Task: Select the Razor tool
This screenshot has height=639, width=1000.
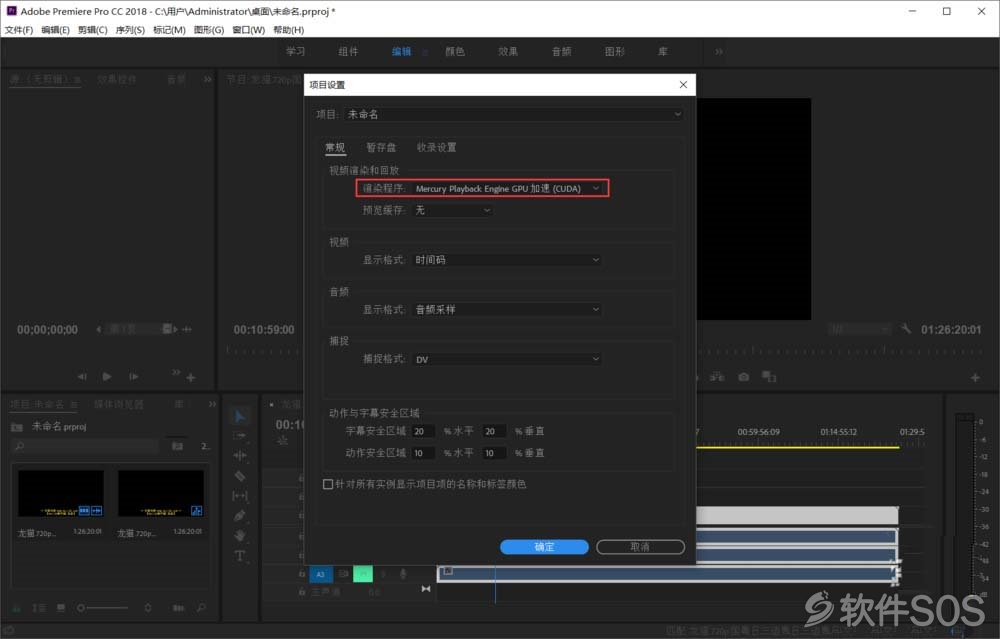Action: pyautogui.click(x=239, y=476)
